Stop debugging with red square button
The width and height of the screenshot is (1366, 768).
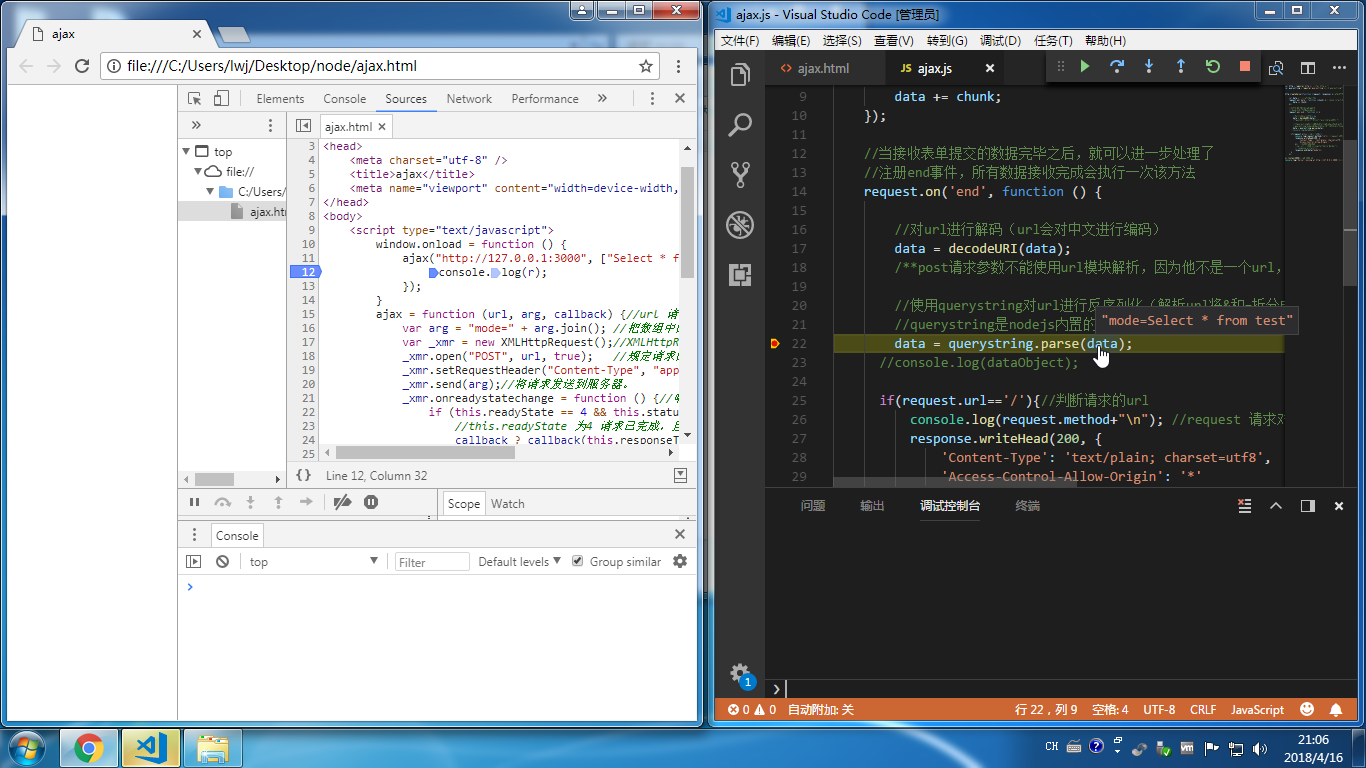1245,67
